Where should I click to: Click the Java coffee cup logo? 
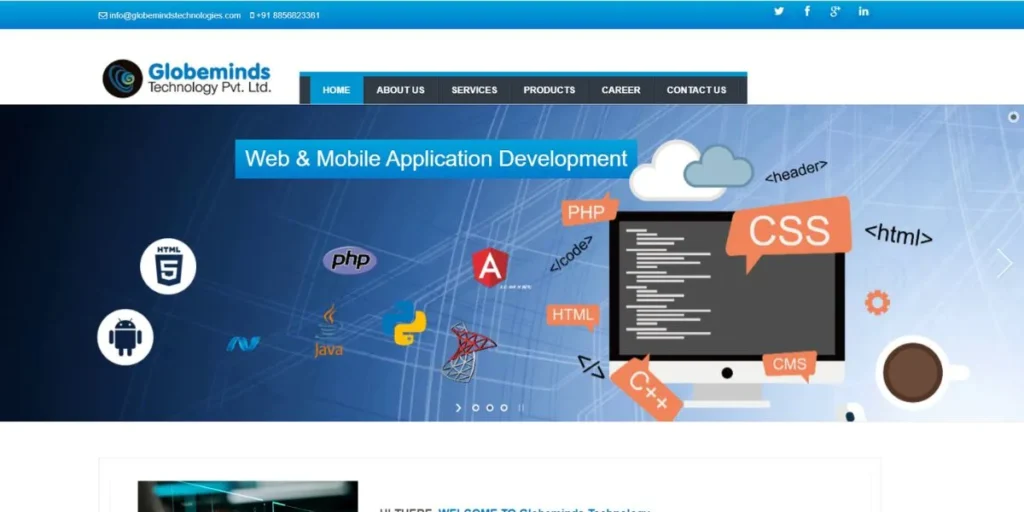(x=328, y=331)
